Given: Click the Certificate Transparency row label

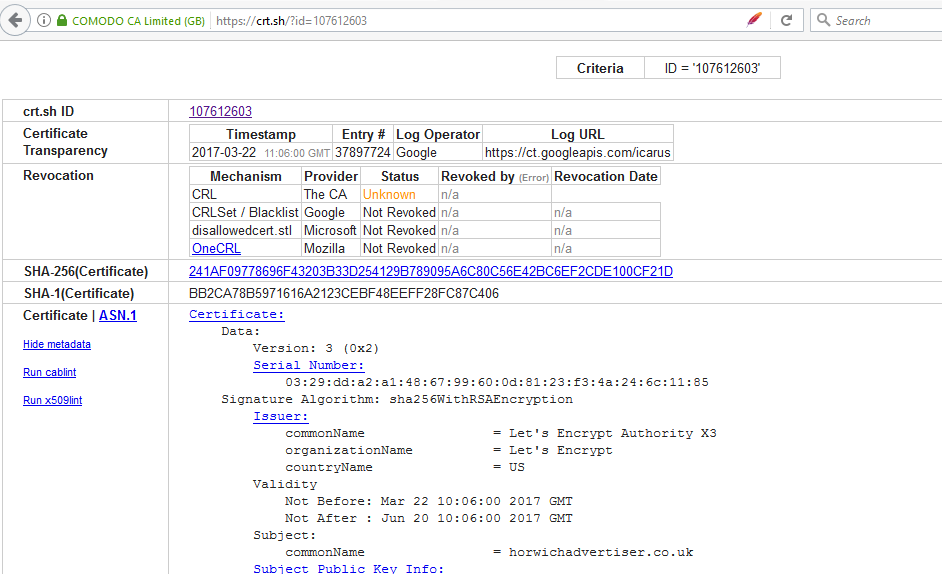Looking at the screenshot, I should tap(65, 142).
